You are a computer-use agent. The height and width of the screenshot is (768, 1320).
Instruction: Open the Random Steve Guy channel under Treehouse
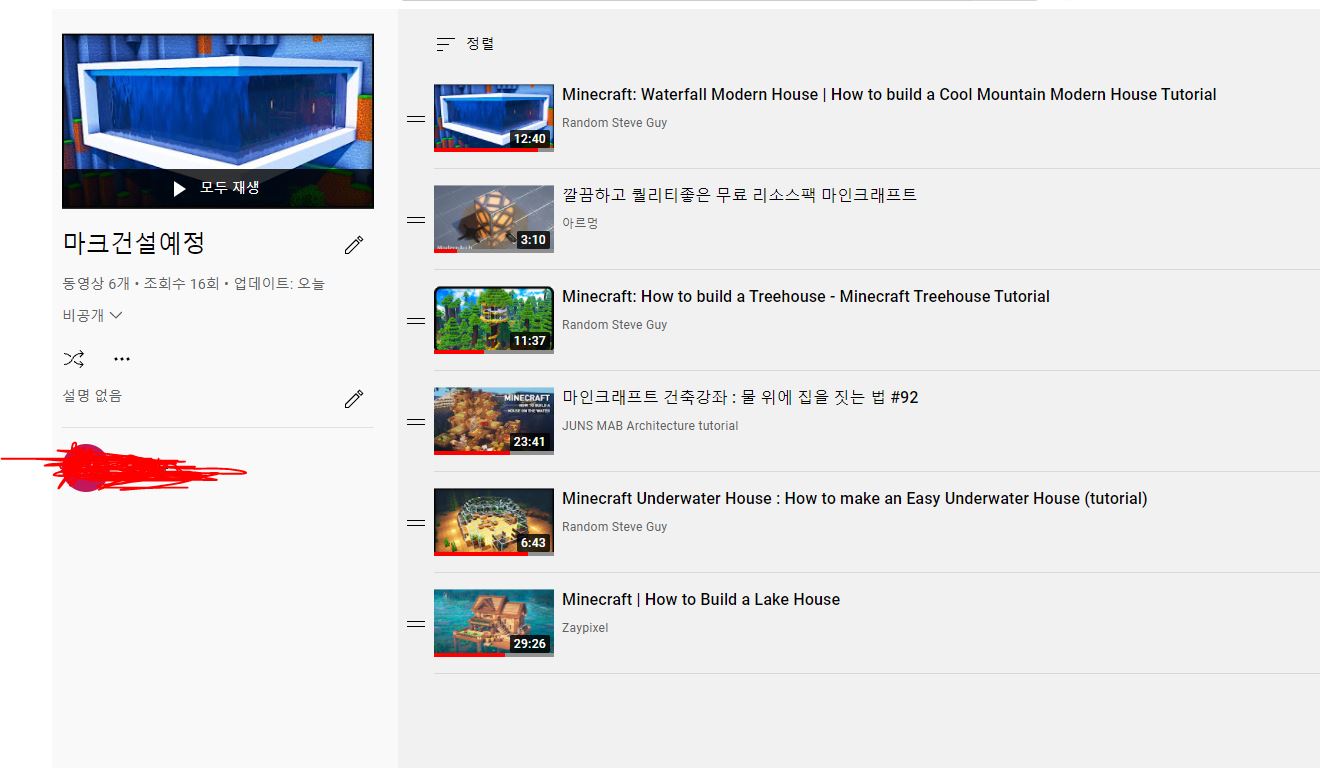pos(614,325)
